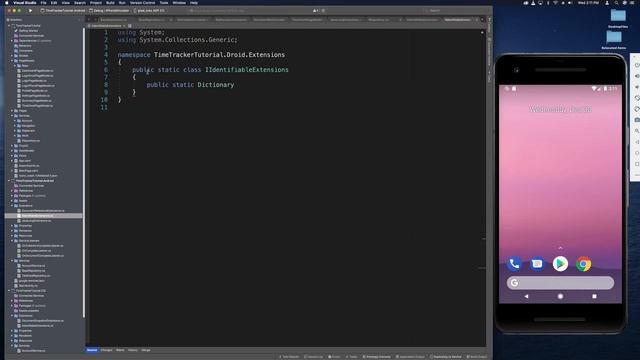Click the emulator power button icon
This screenshot has width=640, height=360.
(637, 65)
